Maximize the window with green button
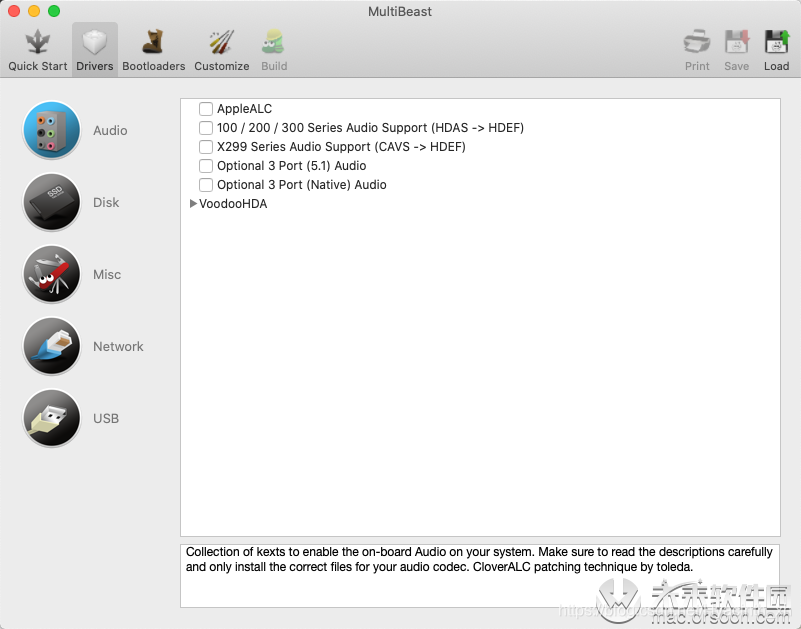801x629 pixels. (x=54, y=11)
